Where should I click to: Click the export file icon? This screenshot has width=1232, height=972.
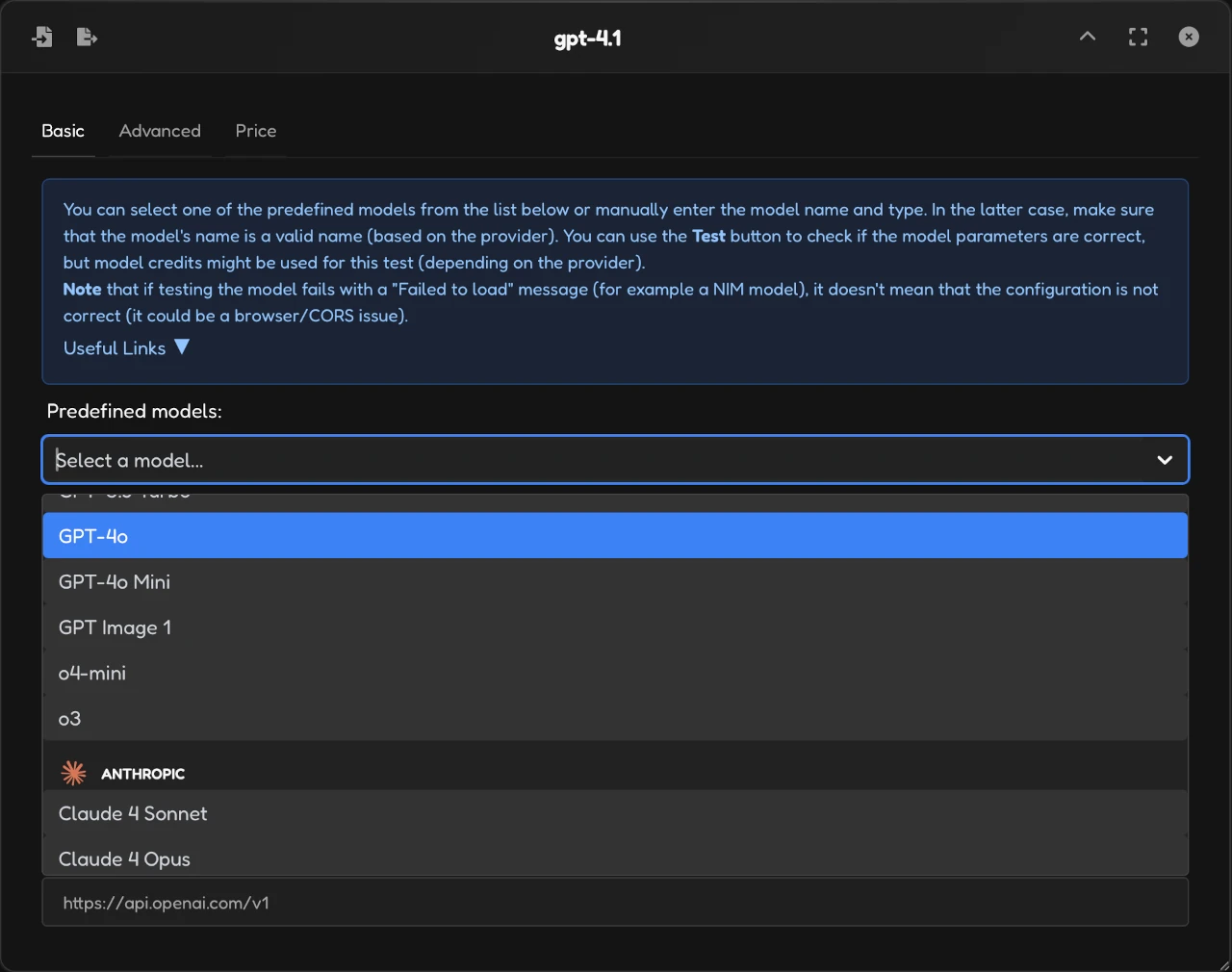click(x=87, y=38)
